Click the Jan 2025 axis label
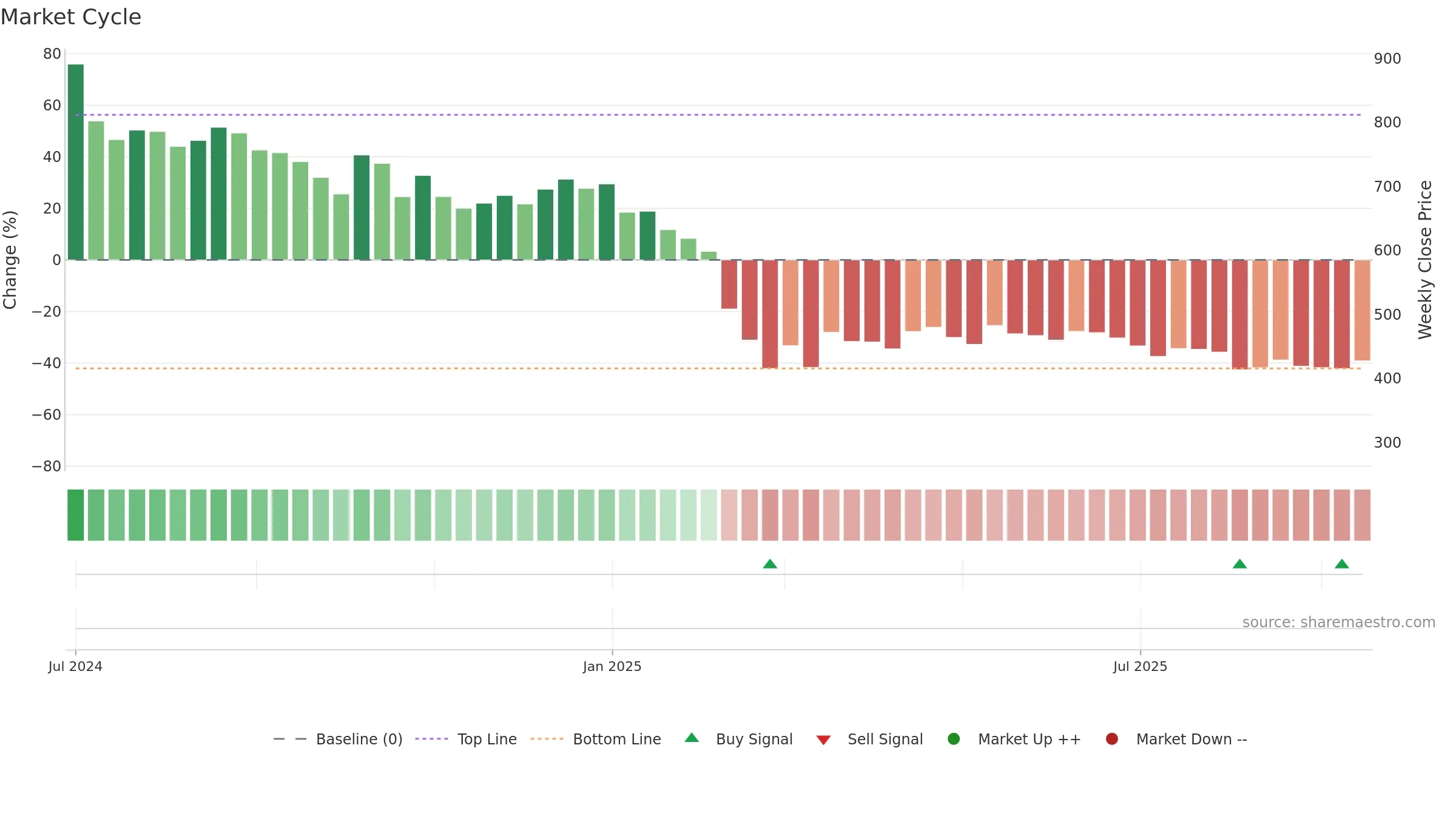Viewport: 1456px width, 819px height. pyautogui.click(x=612, y=666)
